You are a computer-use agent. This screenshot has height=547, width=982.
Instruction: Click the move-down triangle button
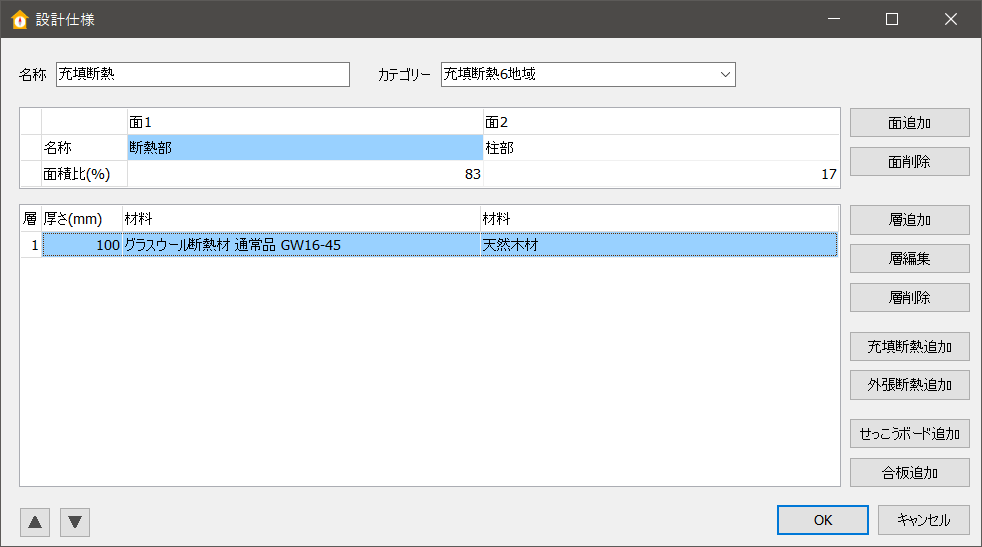point(75,522)
